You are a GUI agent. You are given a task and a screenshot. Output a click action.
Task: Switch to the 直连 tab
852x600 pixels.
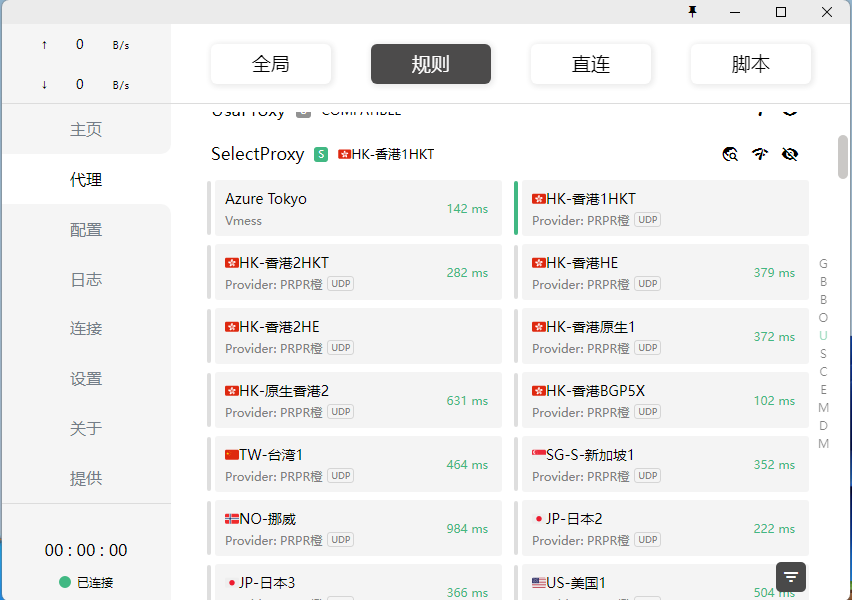pos(590,63)
